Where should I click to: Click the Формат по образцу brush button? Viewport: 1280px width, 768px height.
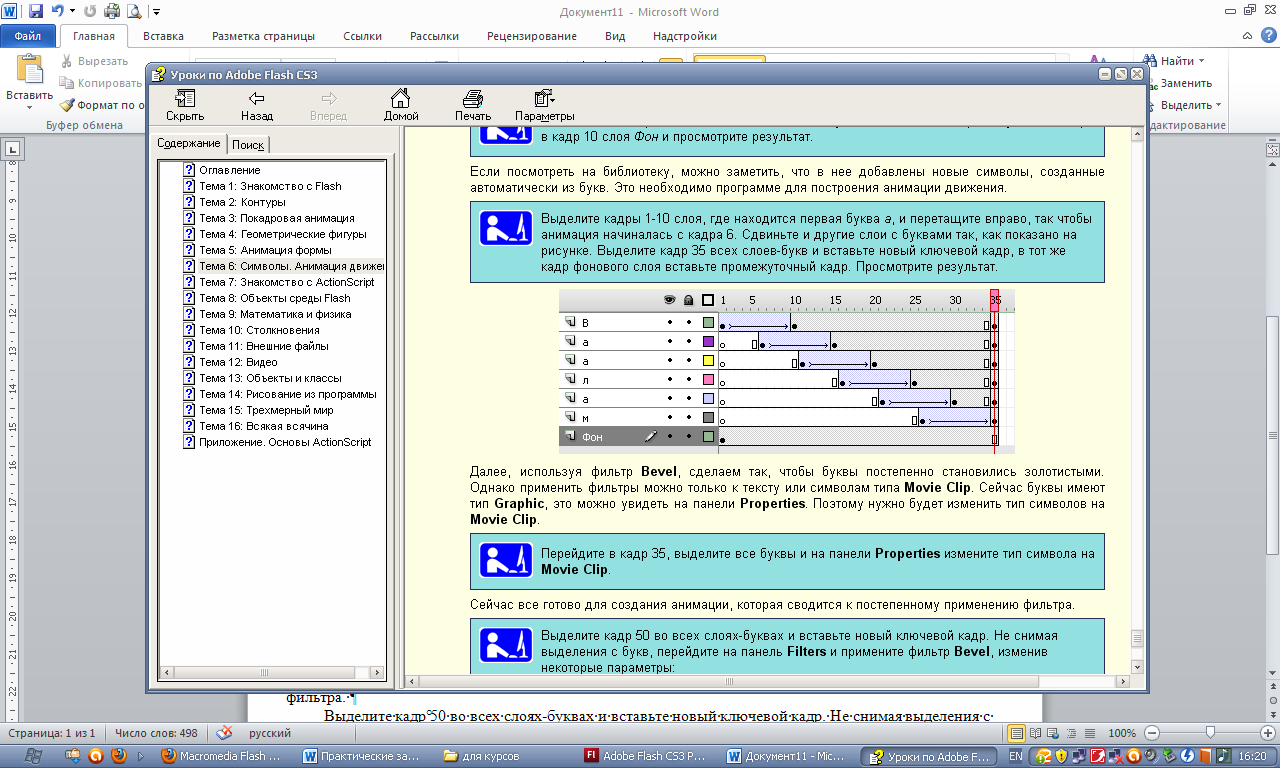click(104, 105)
